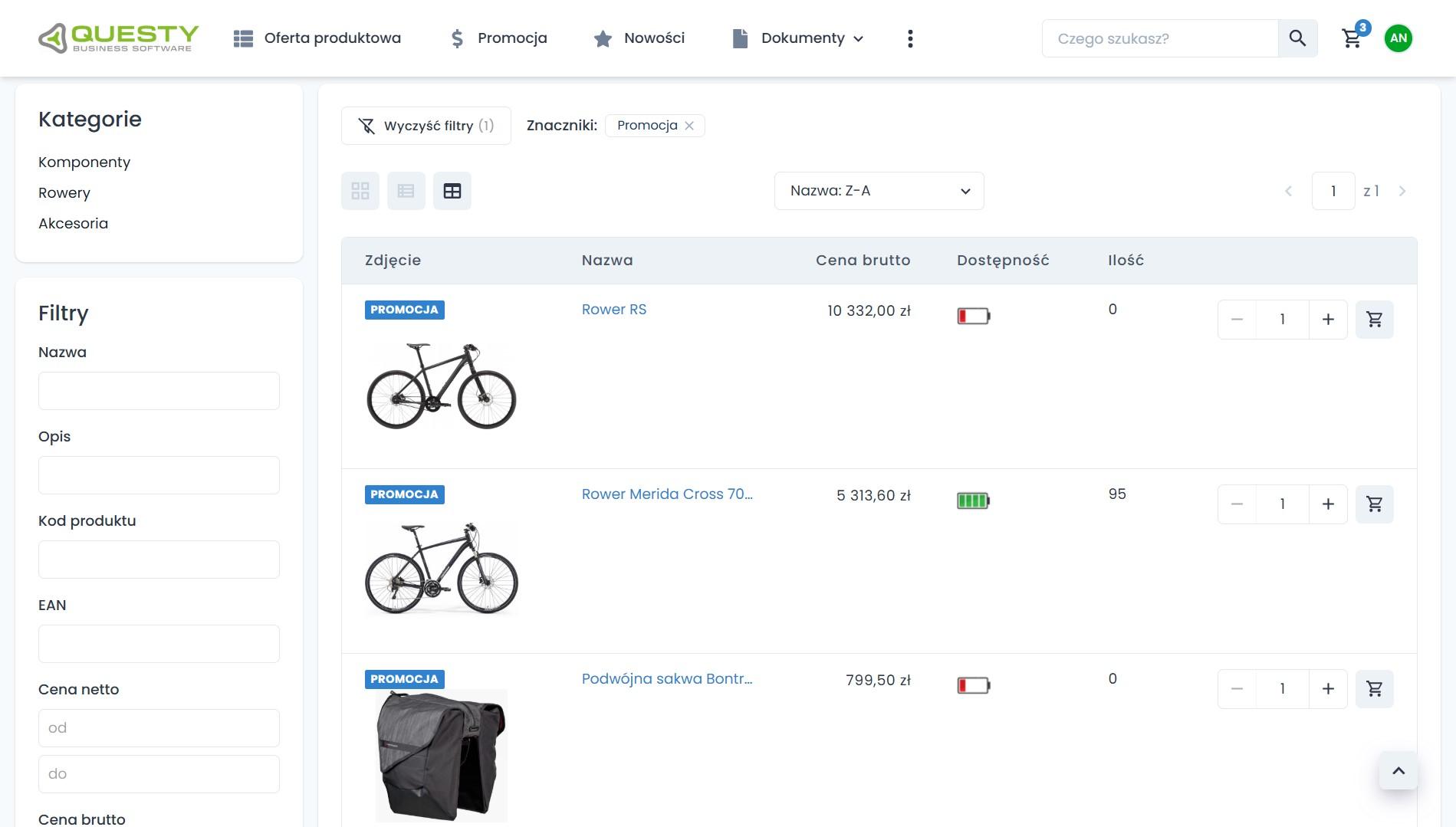Open the AN user avatar menu

[x=1398, y=38]
